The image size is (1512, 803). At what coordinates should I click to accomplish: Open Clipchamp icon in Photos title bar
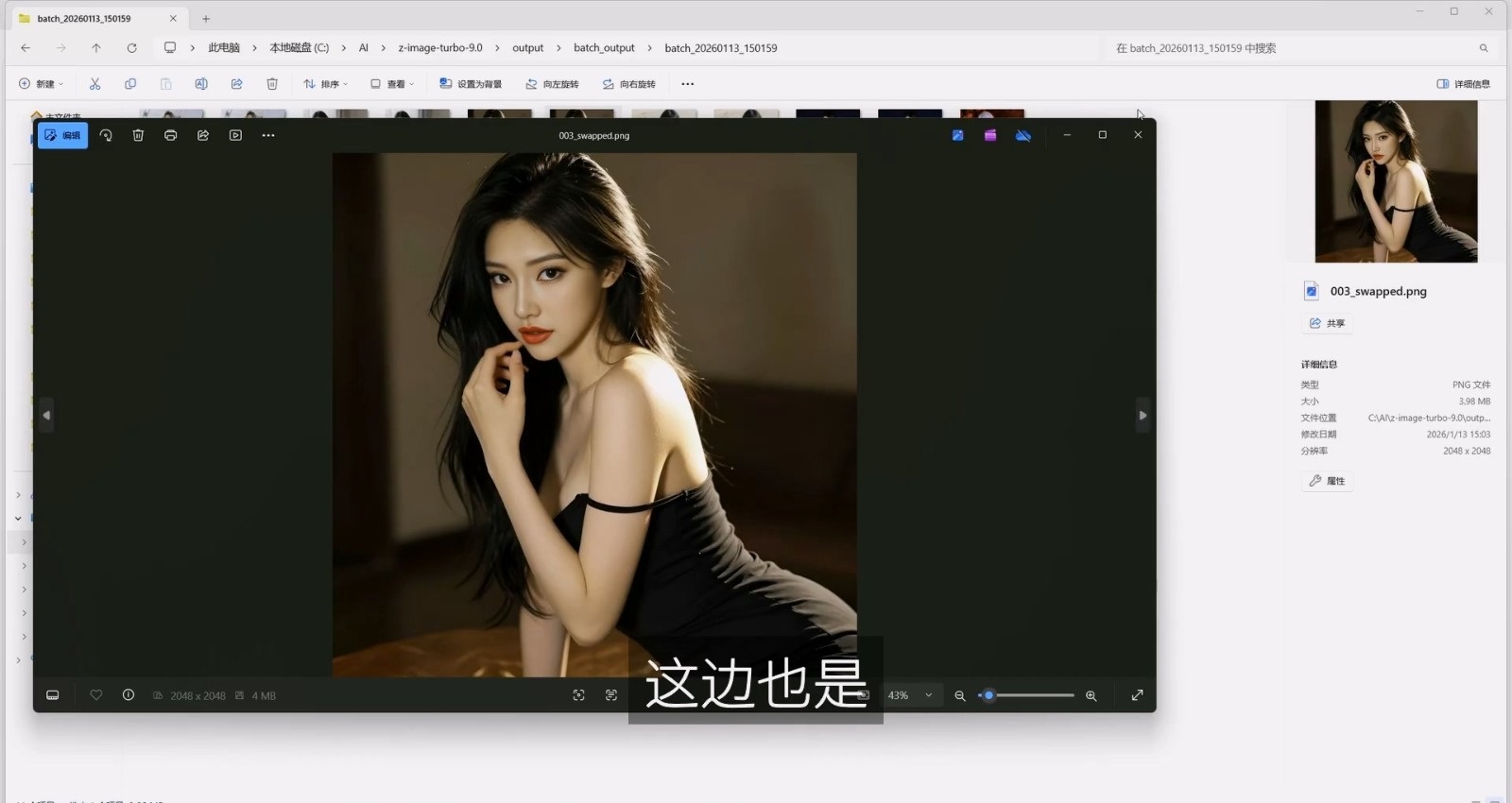990,135
